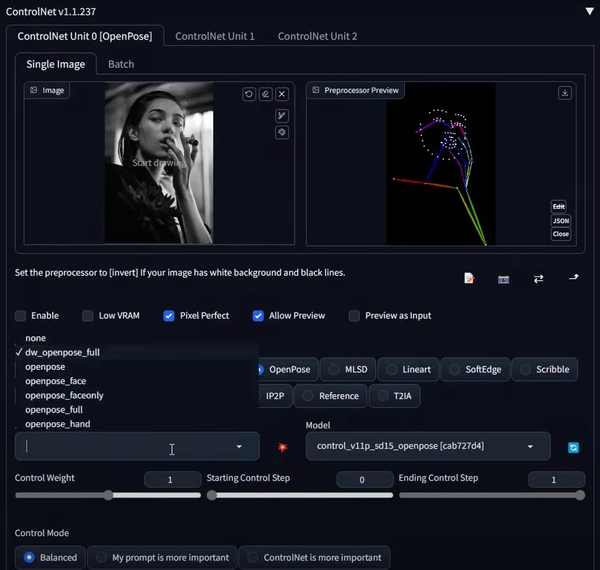
Task: Switch to the ControlNet Unit 1 tab
Action: coord(214,36)
